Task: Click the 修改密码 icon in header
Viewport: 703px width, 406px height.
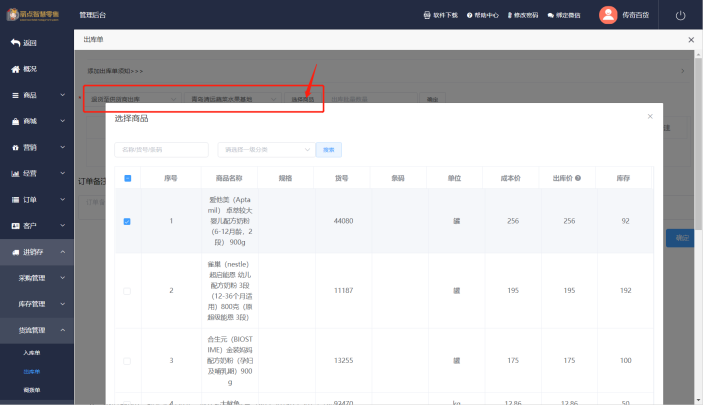Action: click(x=510, y=15)
